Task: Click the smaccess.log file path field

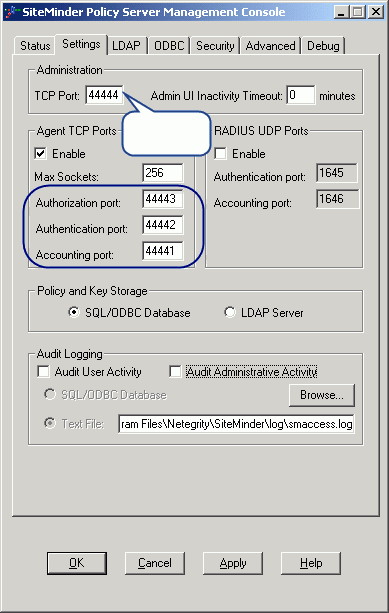Action: (x=237, y=424)
